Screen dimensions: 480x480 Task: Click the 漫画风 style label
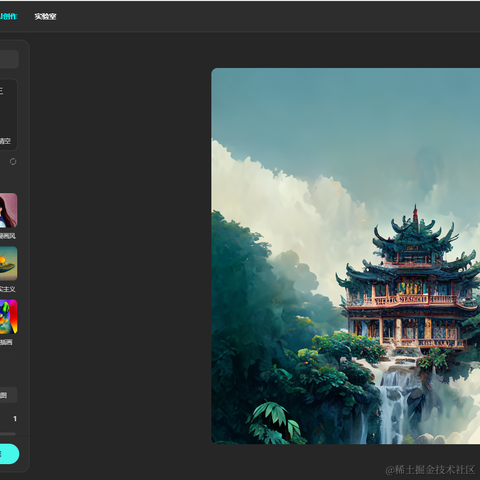coord(7,236)
